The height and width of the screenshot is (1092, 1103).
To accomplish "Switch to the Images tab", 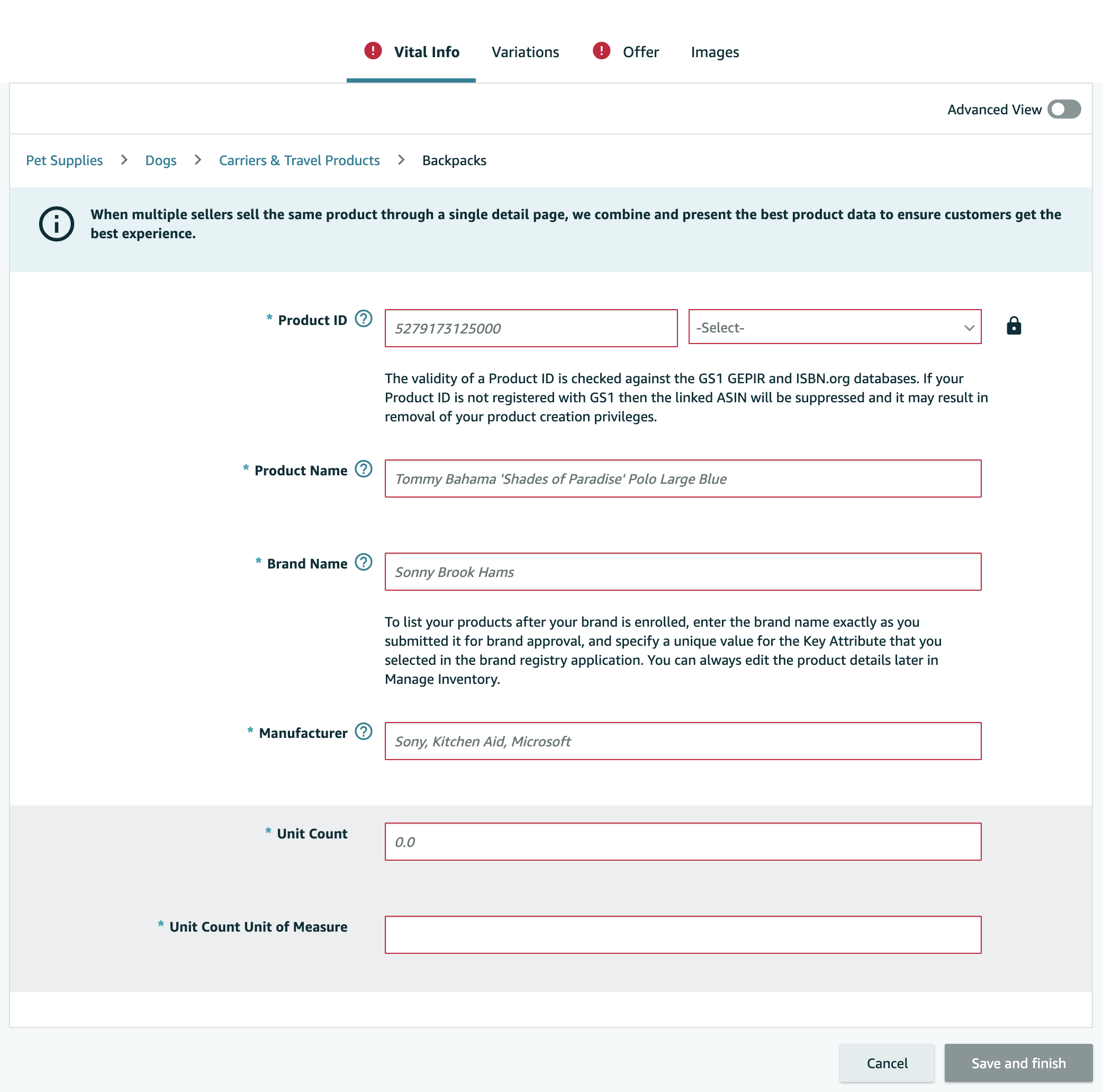I will tap(714, 52).
